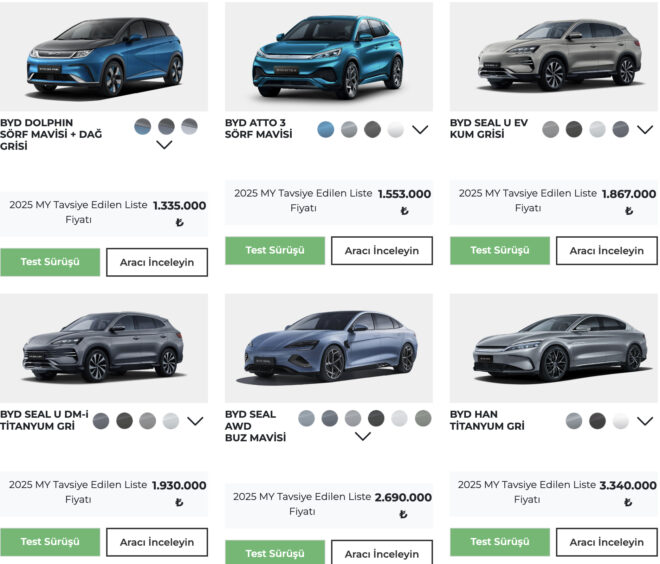
Task: Pick the white color swatch for BYD Atto 3
Action: pos(396,129)
